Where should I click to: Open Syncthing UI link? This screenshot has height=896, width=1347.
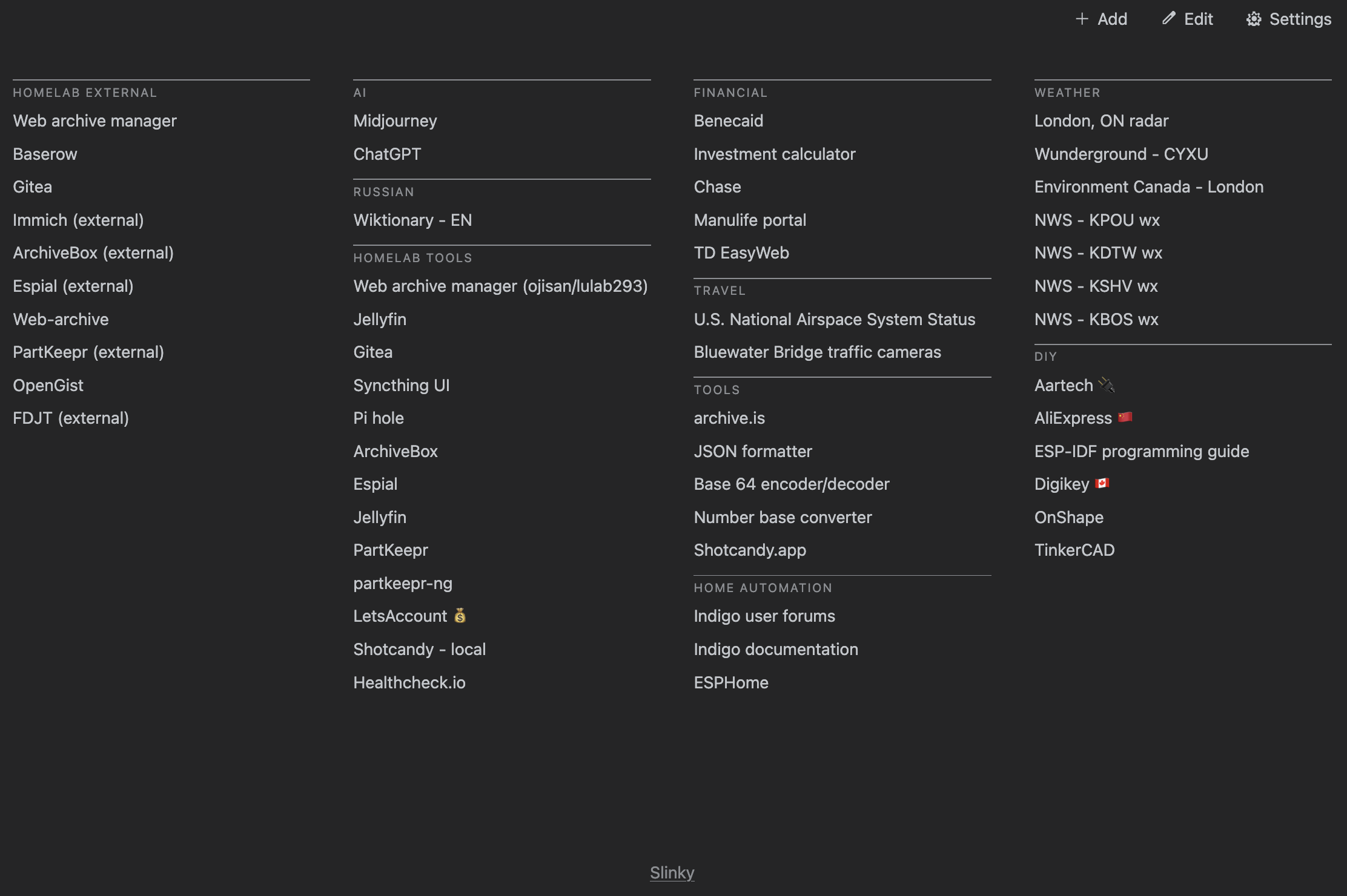tap(402, 385)
